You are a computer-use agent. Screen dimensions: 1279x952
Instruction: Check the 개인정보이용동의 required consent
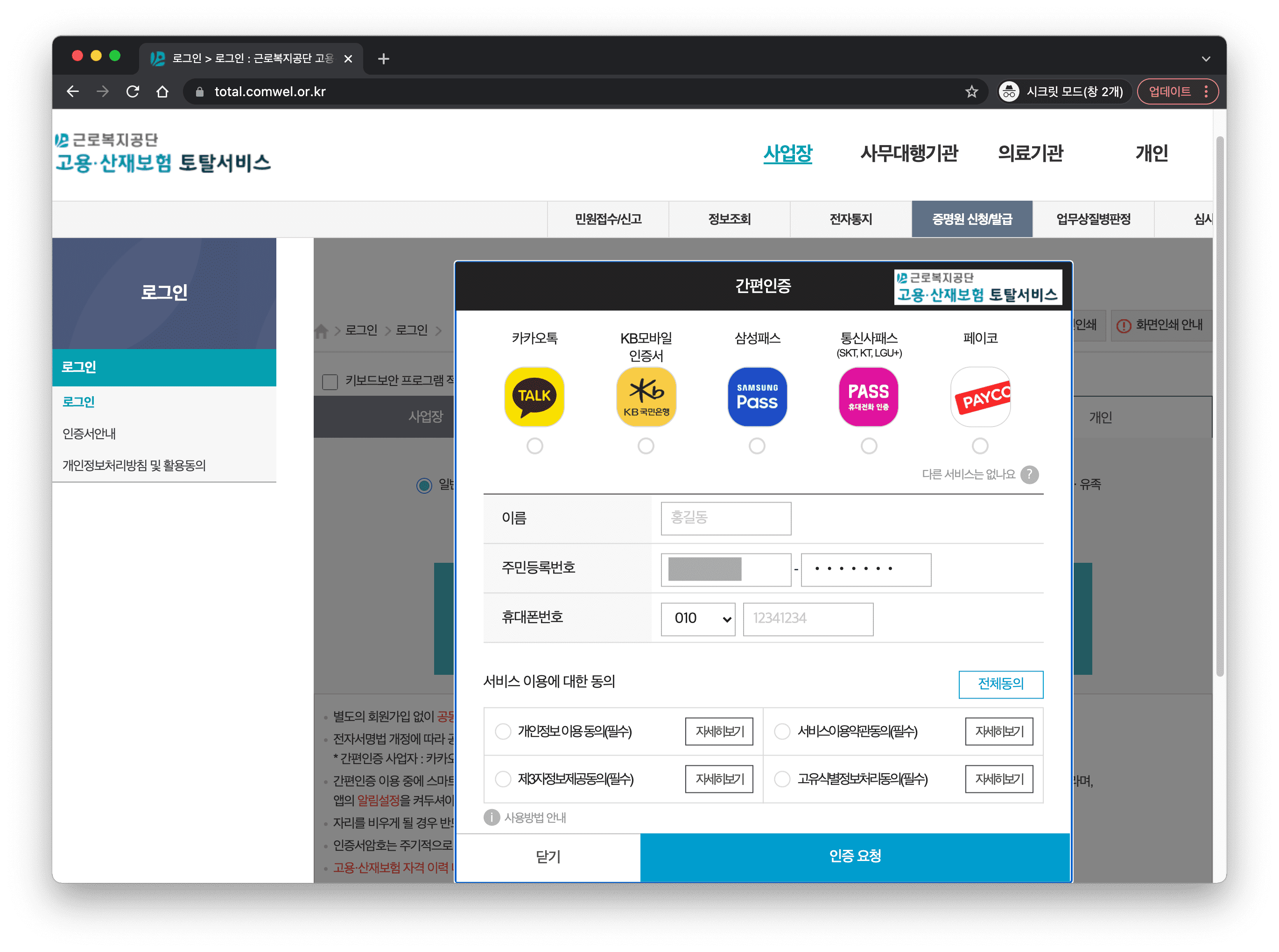pyautogui.click(x=503, y=731)
